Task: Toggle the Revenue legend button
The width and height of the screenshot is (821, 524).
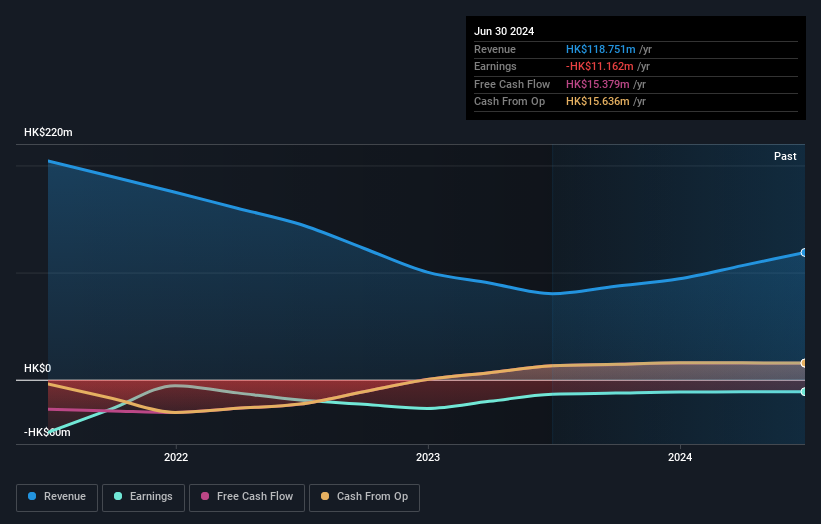Action: point(57,497)
